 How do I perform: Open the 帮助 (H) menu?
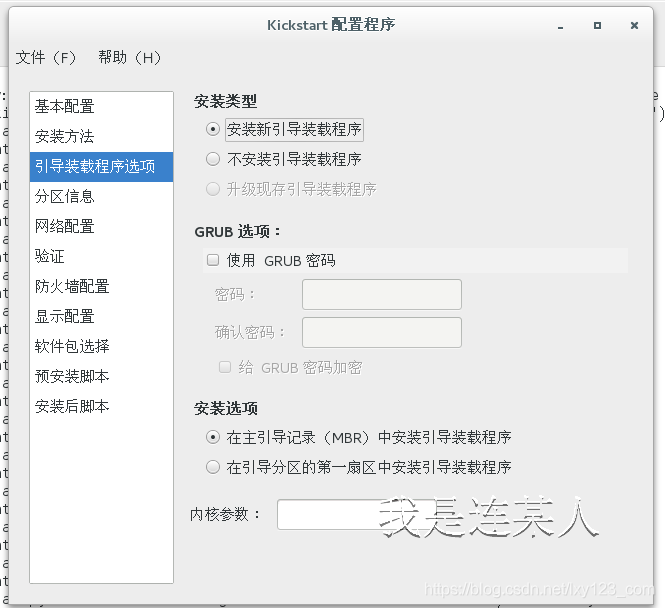click(x=129, y=57)
